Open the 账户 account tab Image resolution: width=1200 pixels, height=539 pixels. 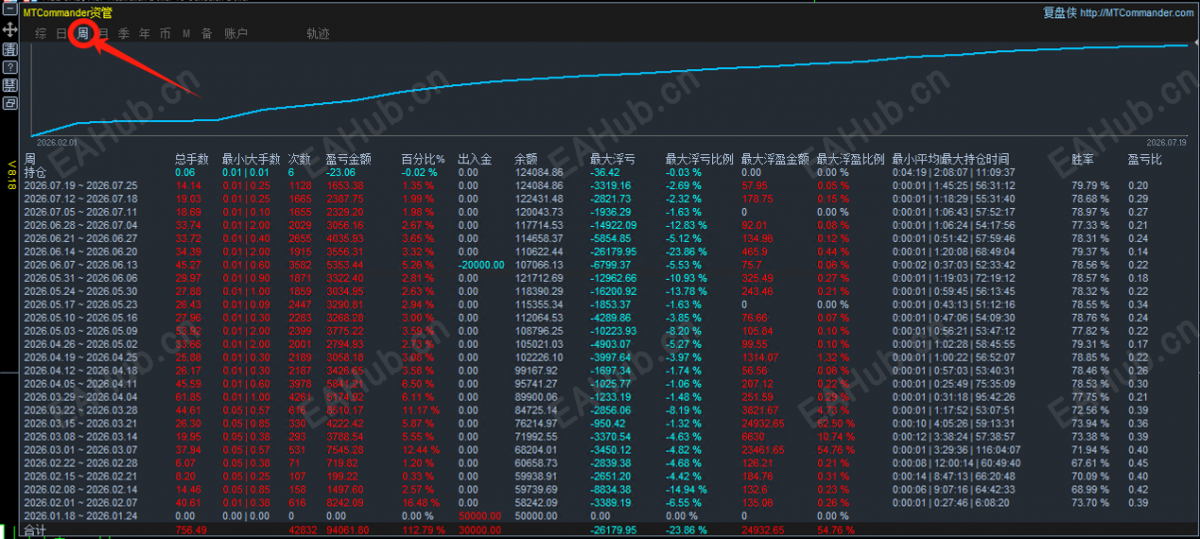pyautogui.click(x=236, y=34)
